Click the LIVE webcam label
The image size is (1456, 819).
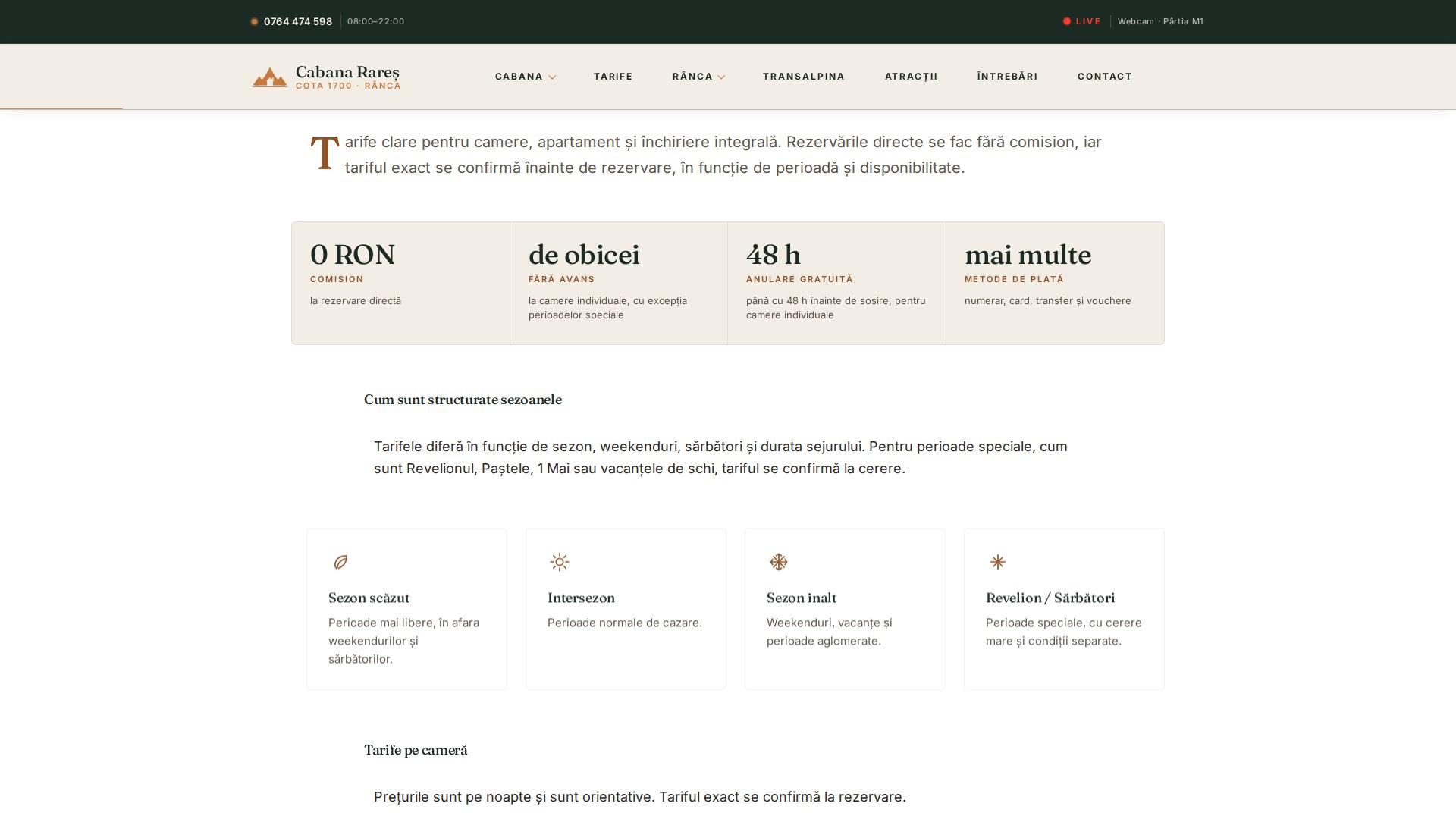(x=1088, y=21)
